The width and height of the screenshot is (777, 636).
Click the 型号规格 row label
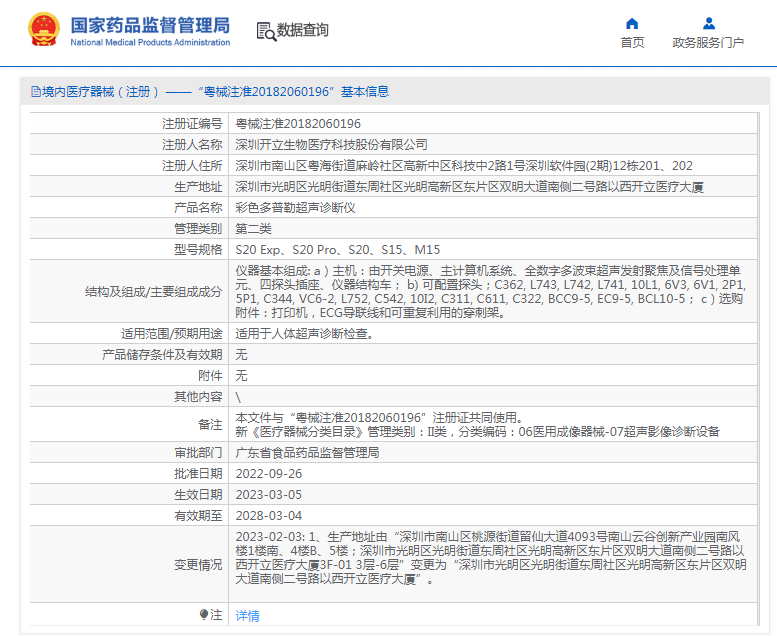point(198,250)
